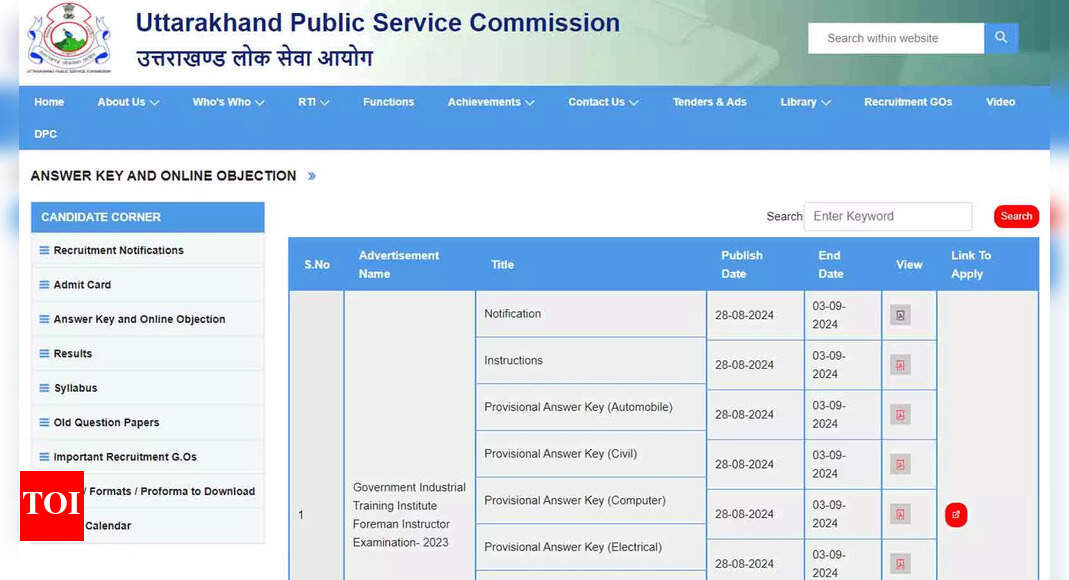This screenshot has height=580, width=1069.
Task: Click Provisional Answer Key (Automobile) text
Action: coord(578,407)
